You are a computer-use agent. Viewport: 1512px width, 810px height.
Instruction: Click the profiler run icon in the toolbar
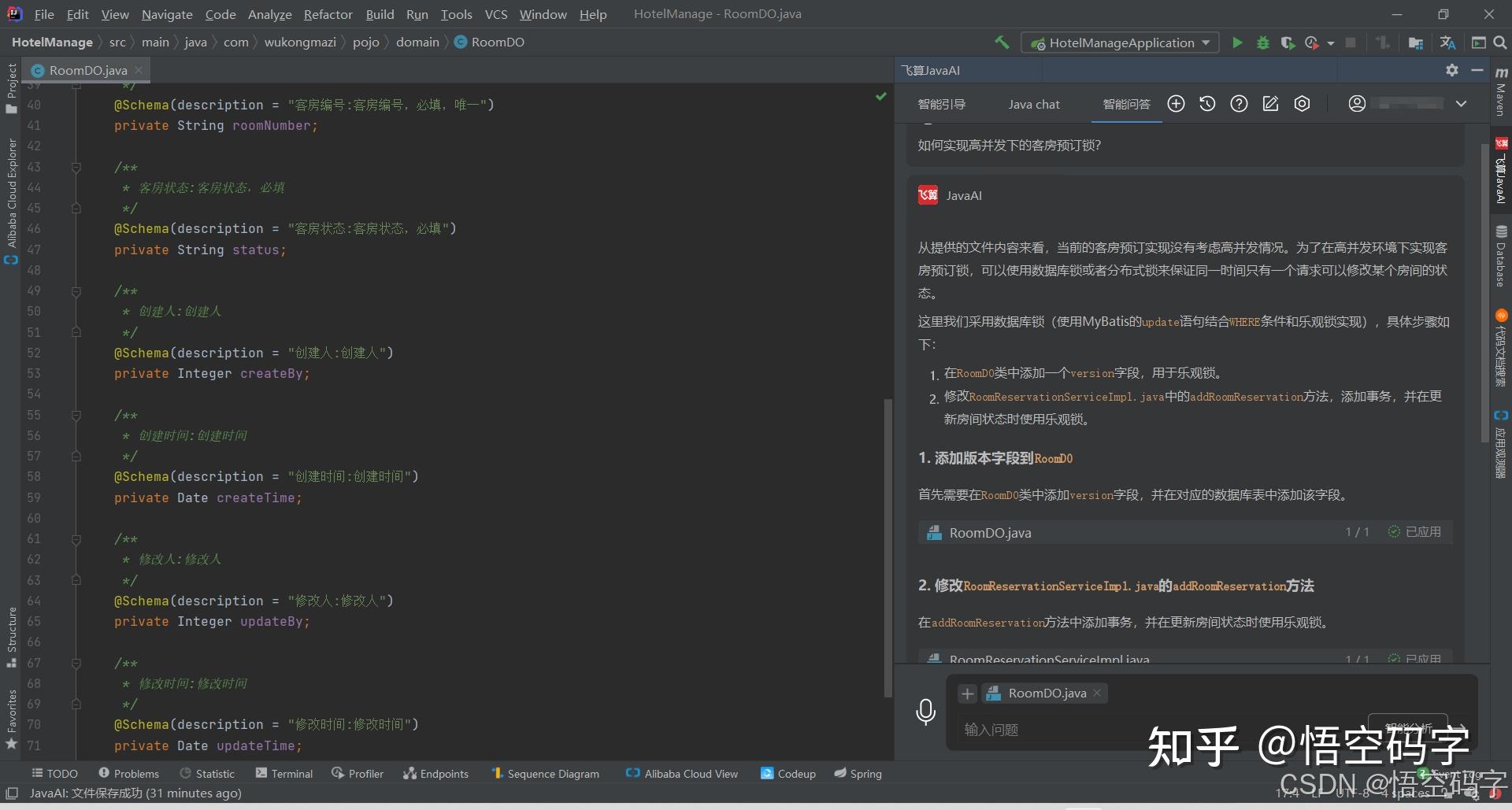1311,43
